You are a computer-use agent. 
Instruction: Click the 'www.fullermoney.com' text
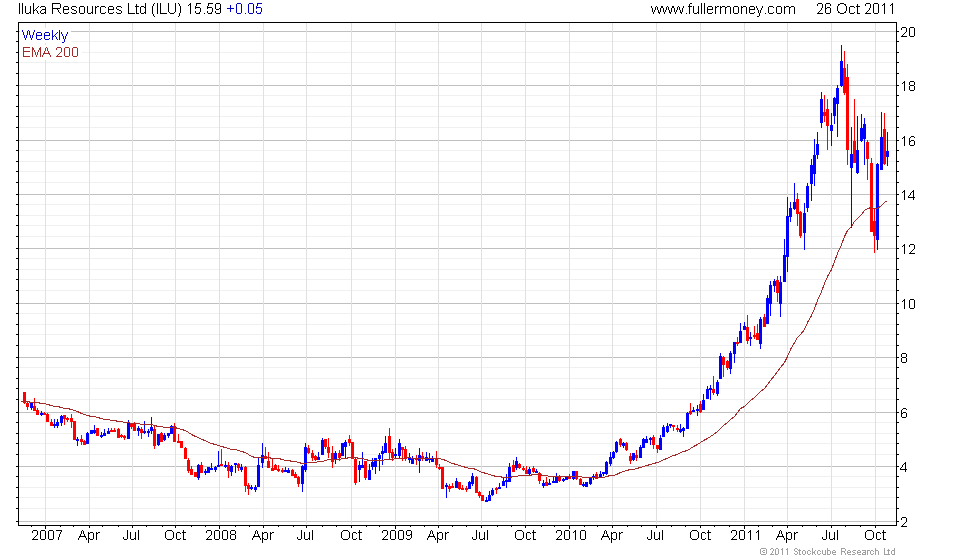pyautogui.click(x=723, y=9)
